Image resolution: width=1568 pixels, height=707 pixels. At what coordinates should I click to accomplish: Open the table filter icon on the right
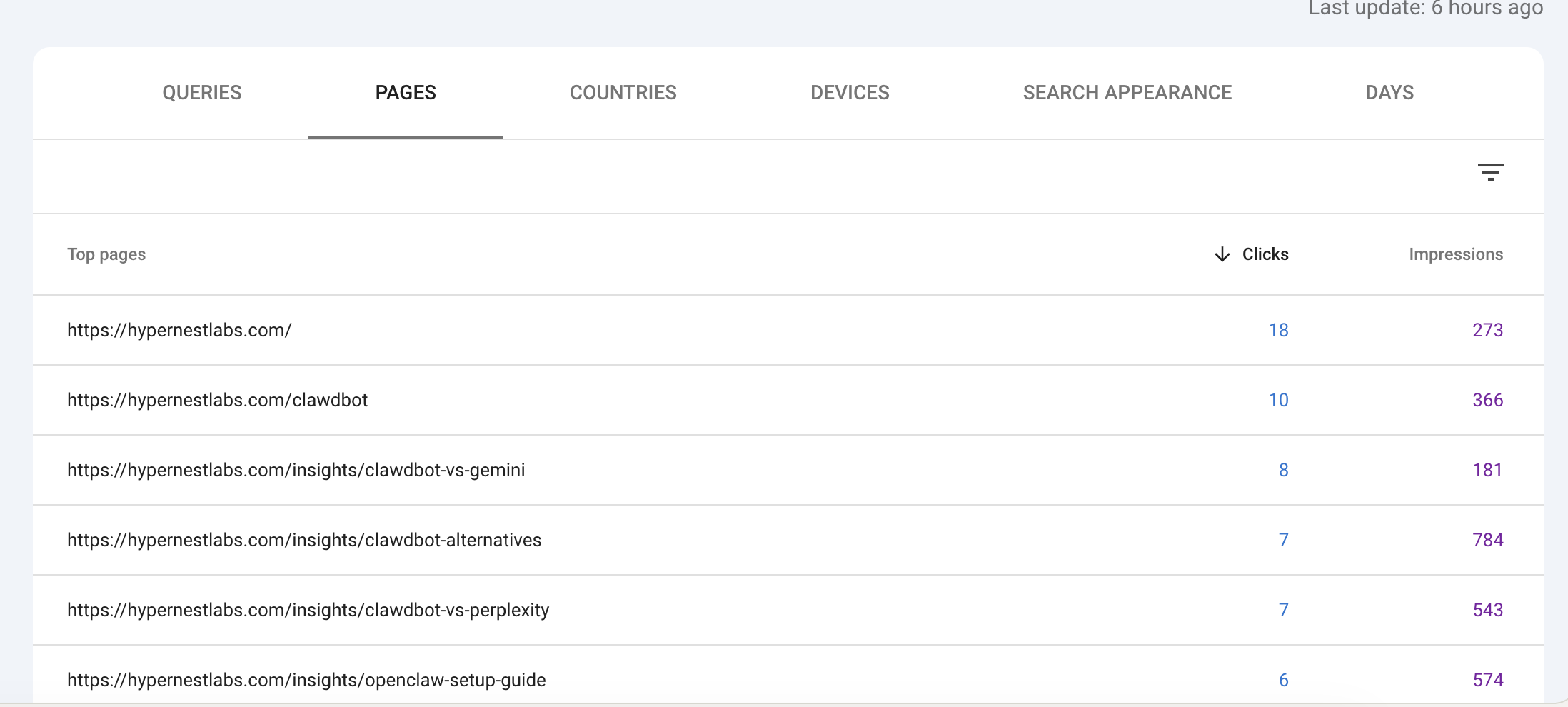pos(1490,172)
